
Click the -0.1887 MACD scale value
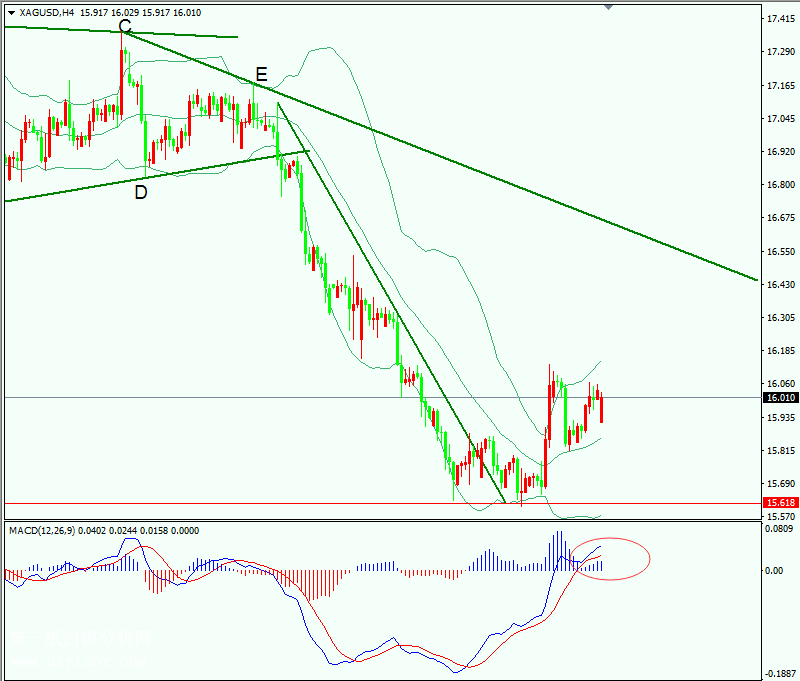(779, 674)
